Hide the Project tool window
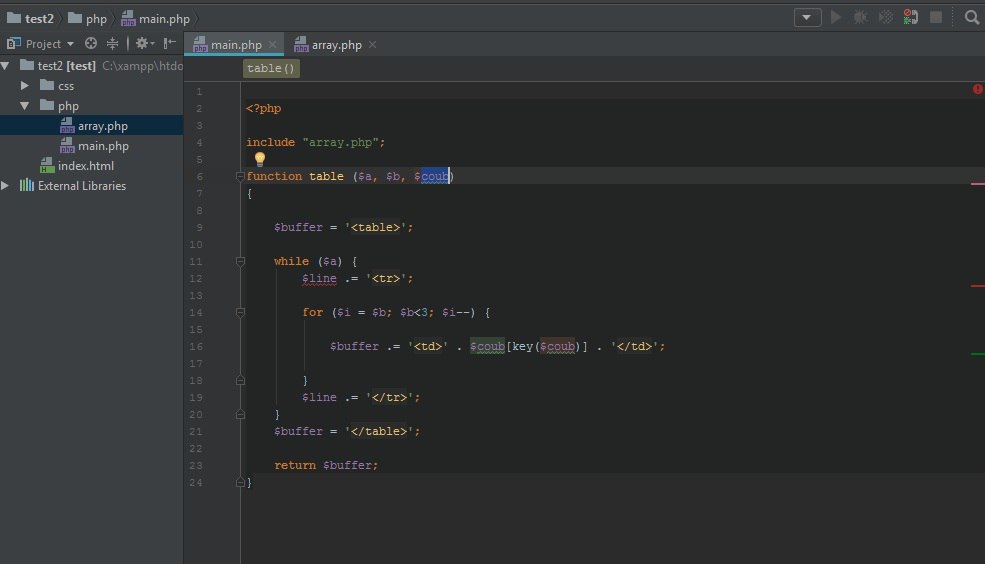Screen dimensions: 985x564 (170, 44)
